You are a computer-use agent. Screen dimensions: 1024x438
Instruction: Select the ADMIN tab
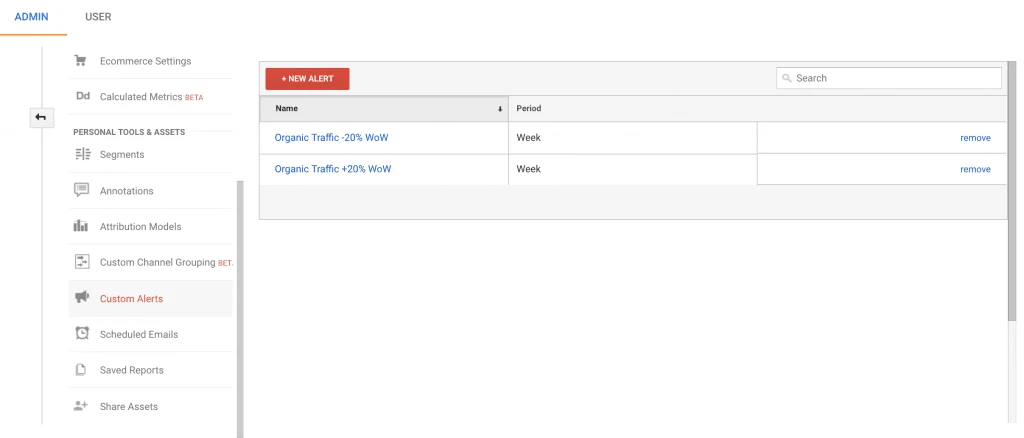coord(33,17)
